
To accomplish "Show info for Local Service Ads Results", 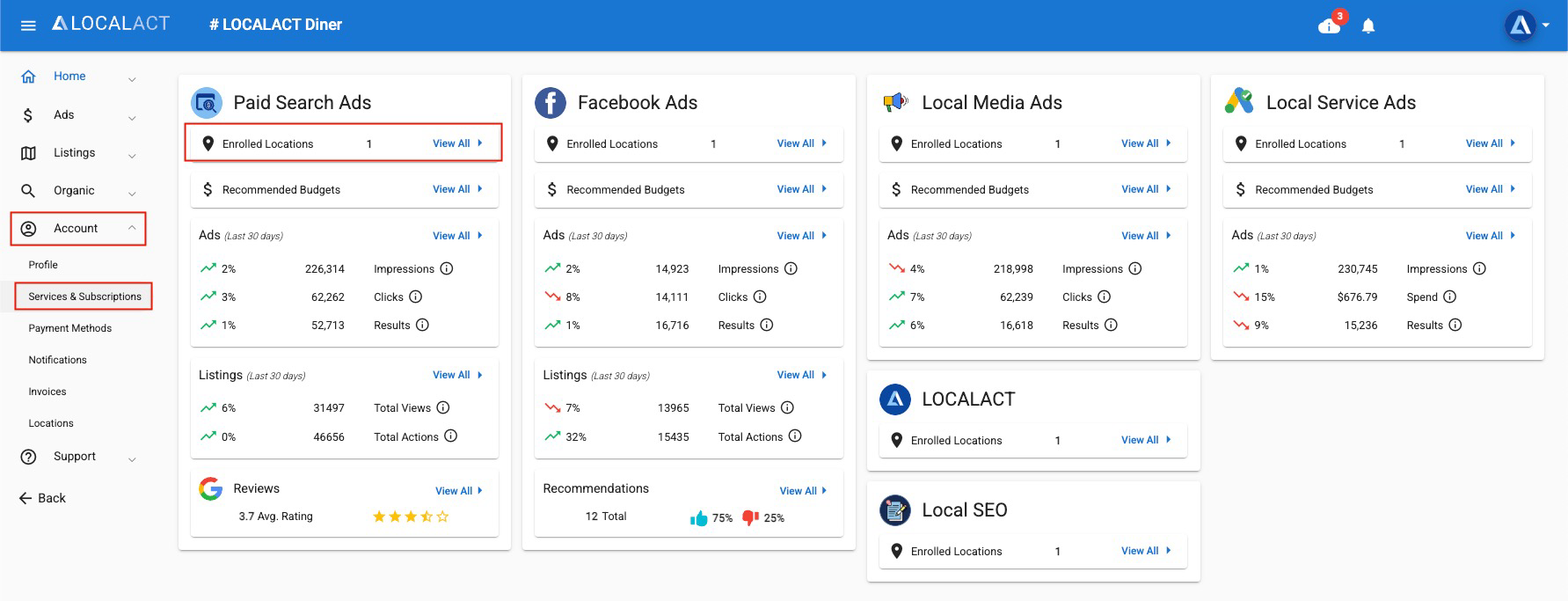I will pos(1455,325).
